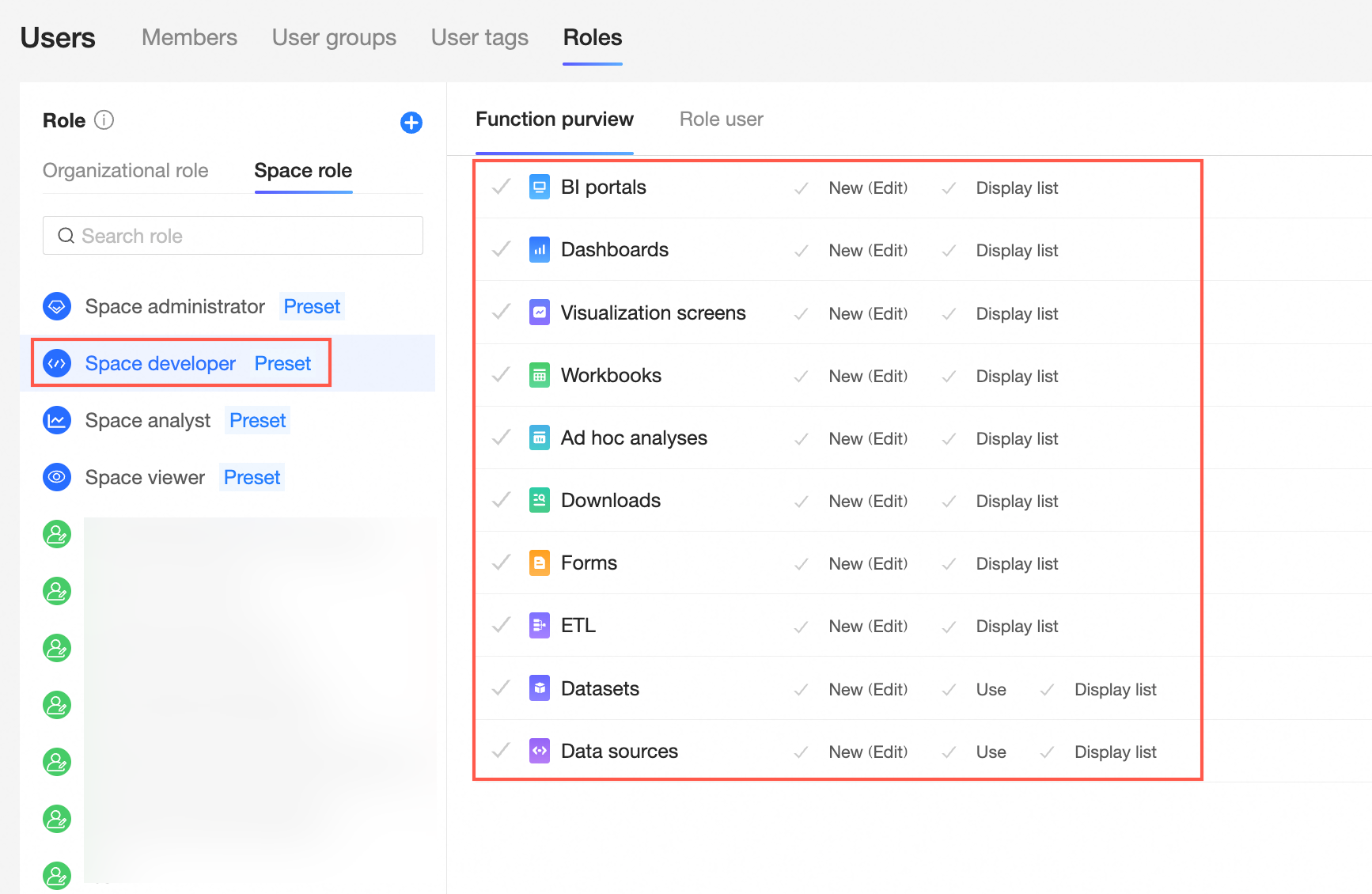Toggle Display list check for ETL

(x=949, y=627)
